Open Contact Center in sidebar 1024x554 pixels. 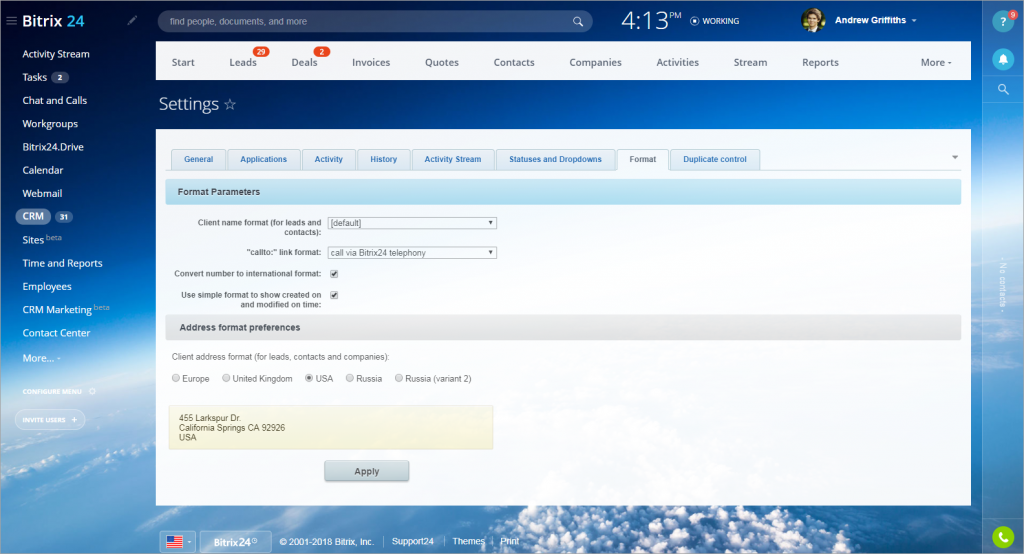click(x=56, y=333)
